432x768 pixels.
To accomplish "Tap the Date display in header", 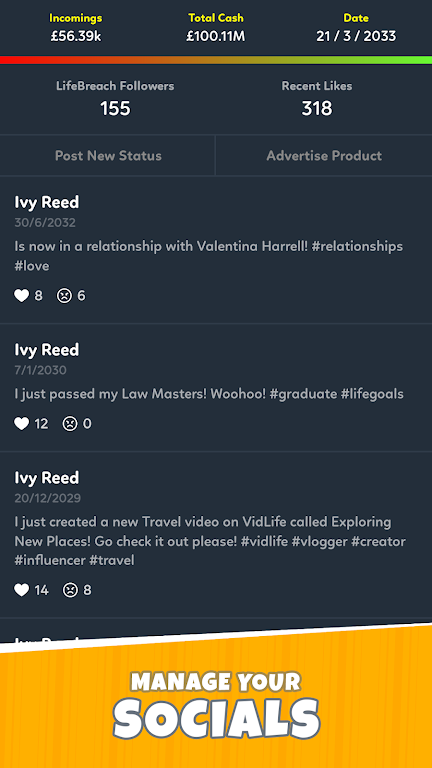I will coord(356,36).
